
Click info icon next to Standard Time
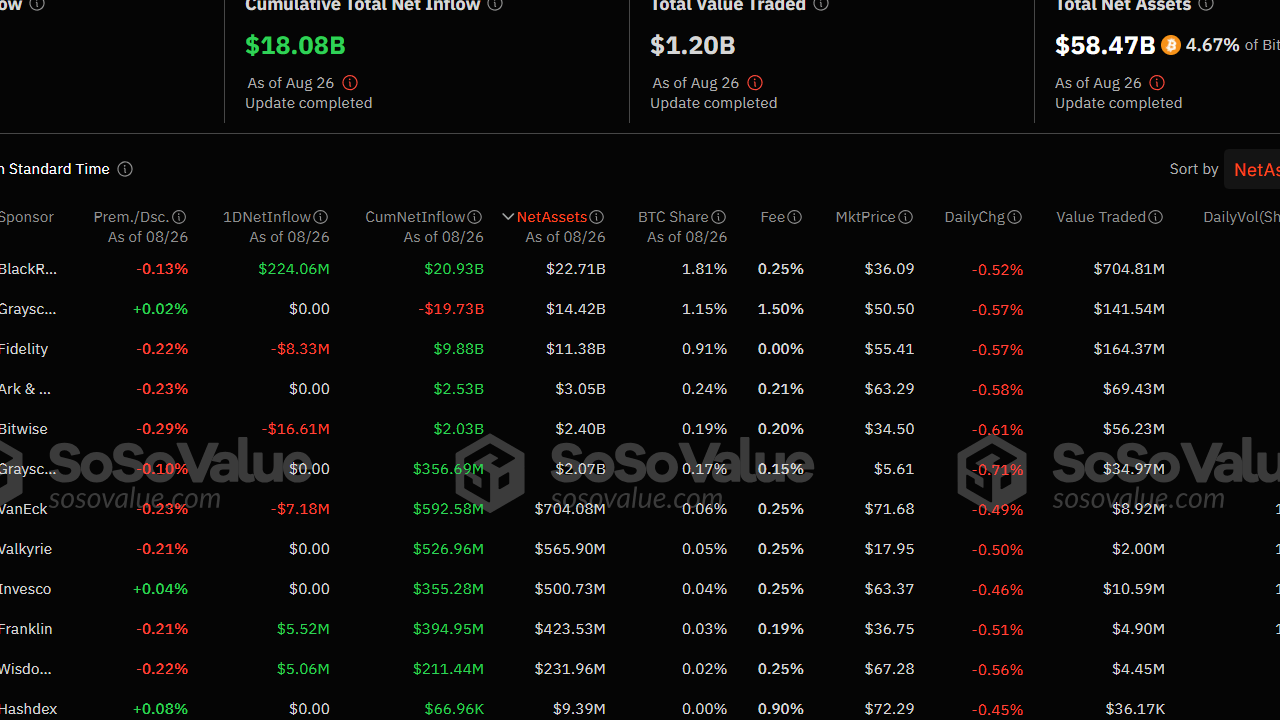click(125, 169)
